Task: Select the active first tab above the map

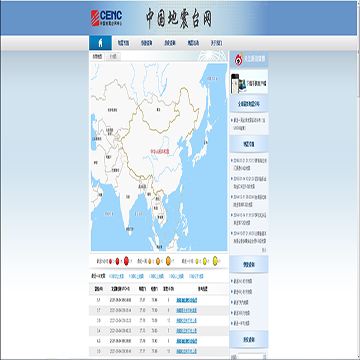Action: click(98, 57)
